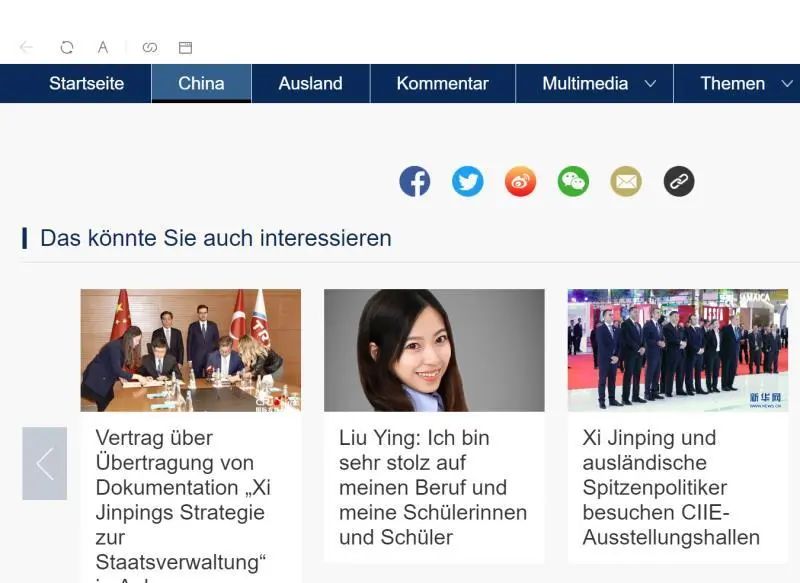Open Liu Ying article headline
This screenshot has height=583, width=800.
(x=433, y=487)
